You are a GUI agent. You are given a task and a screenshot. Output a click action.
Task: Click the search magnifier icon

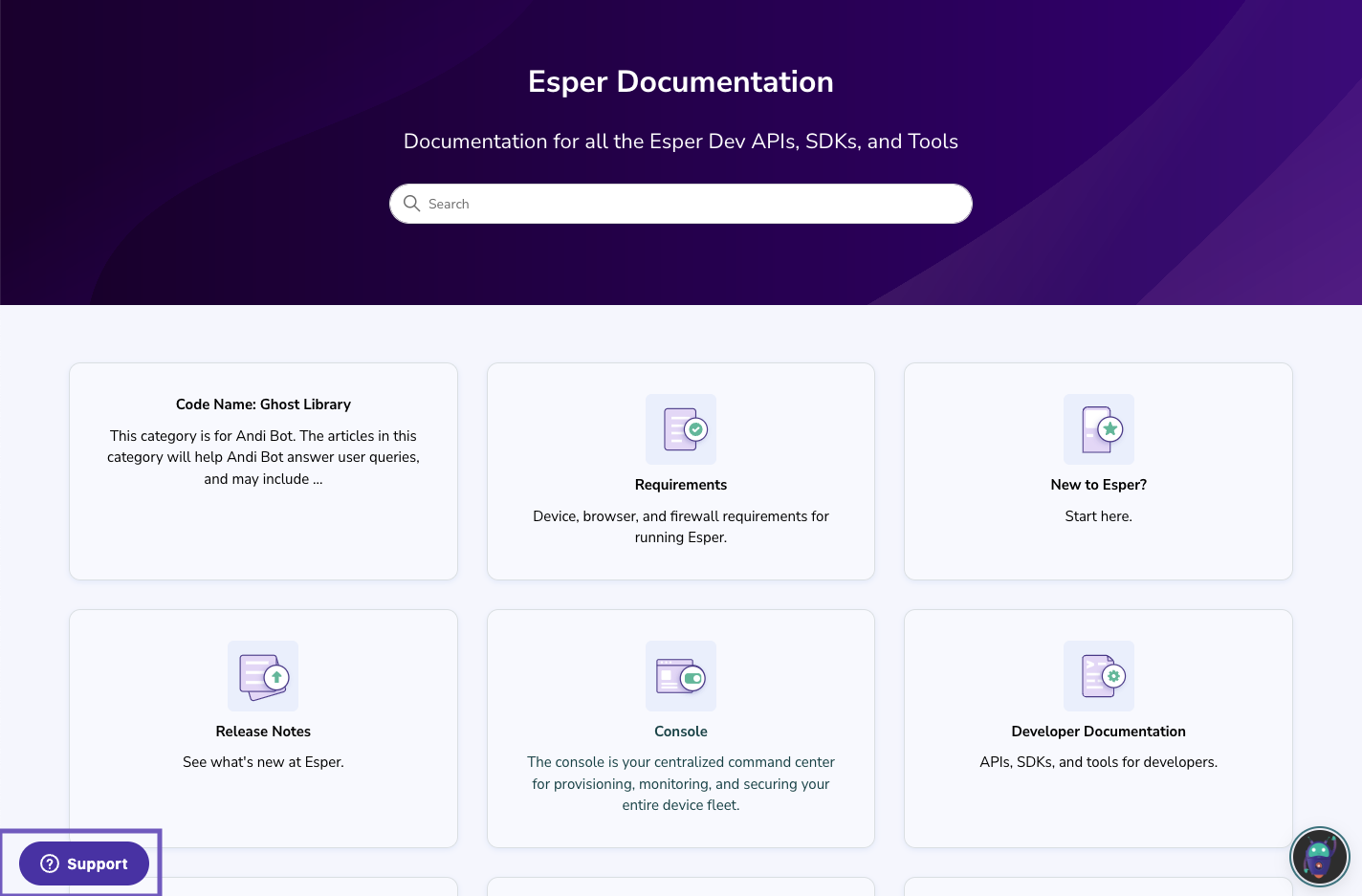pyautogui.click(x=411, y=204)
